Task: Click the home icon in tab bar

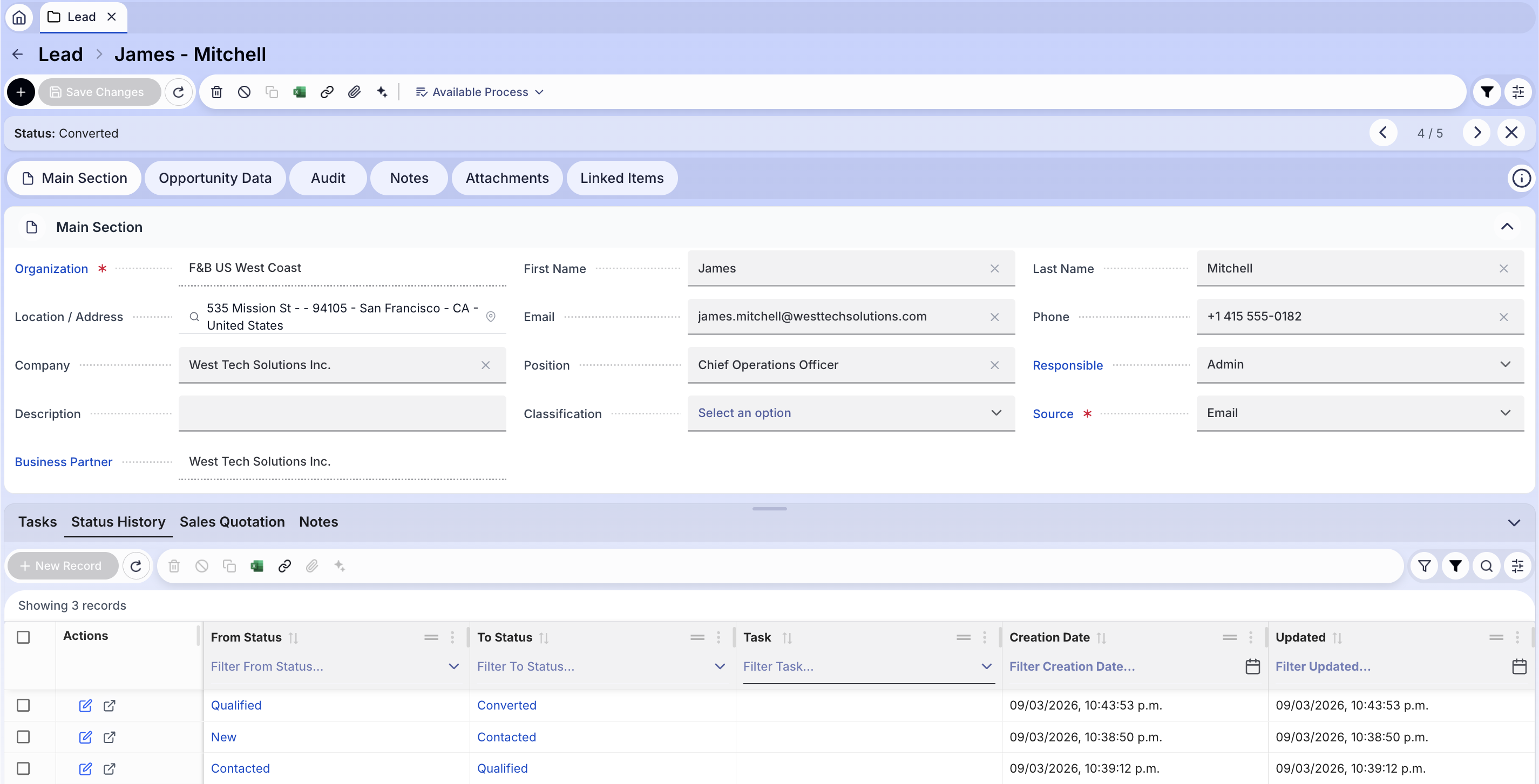Action: pos(19,17)
